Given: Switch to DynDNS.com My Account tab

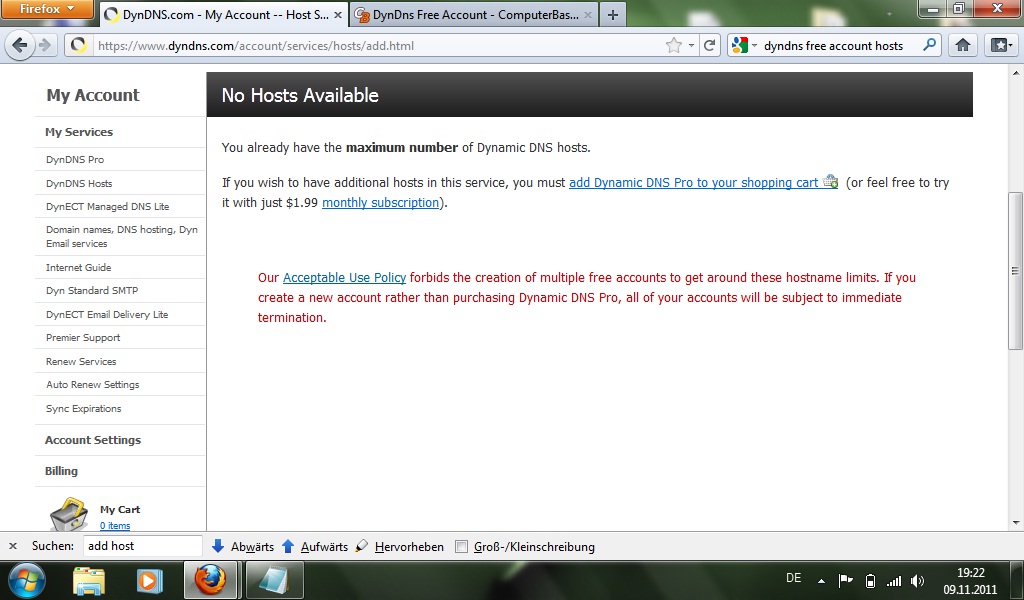Looking at the screenshot, I should (x=224, y=14).
